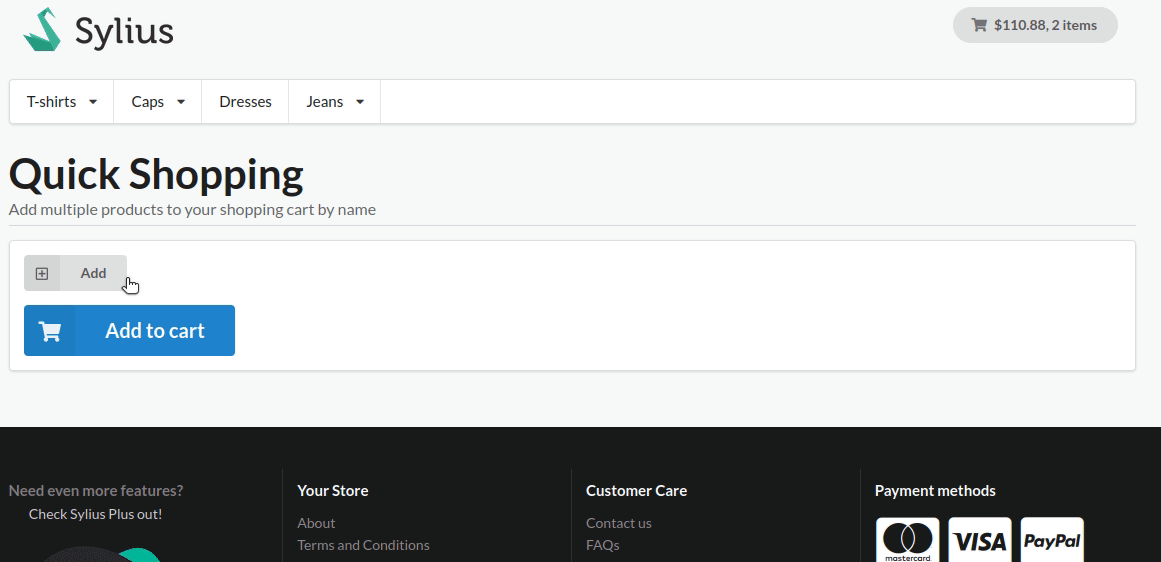Expand the Caps menu
1161x562 pixels.
click(x=158, y=101)
